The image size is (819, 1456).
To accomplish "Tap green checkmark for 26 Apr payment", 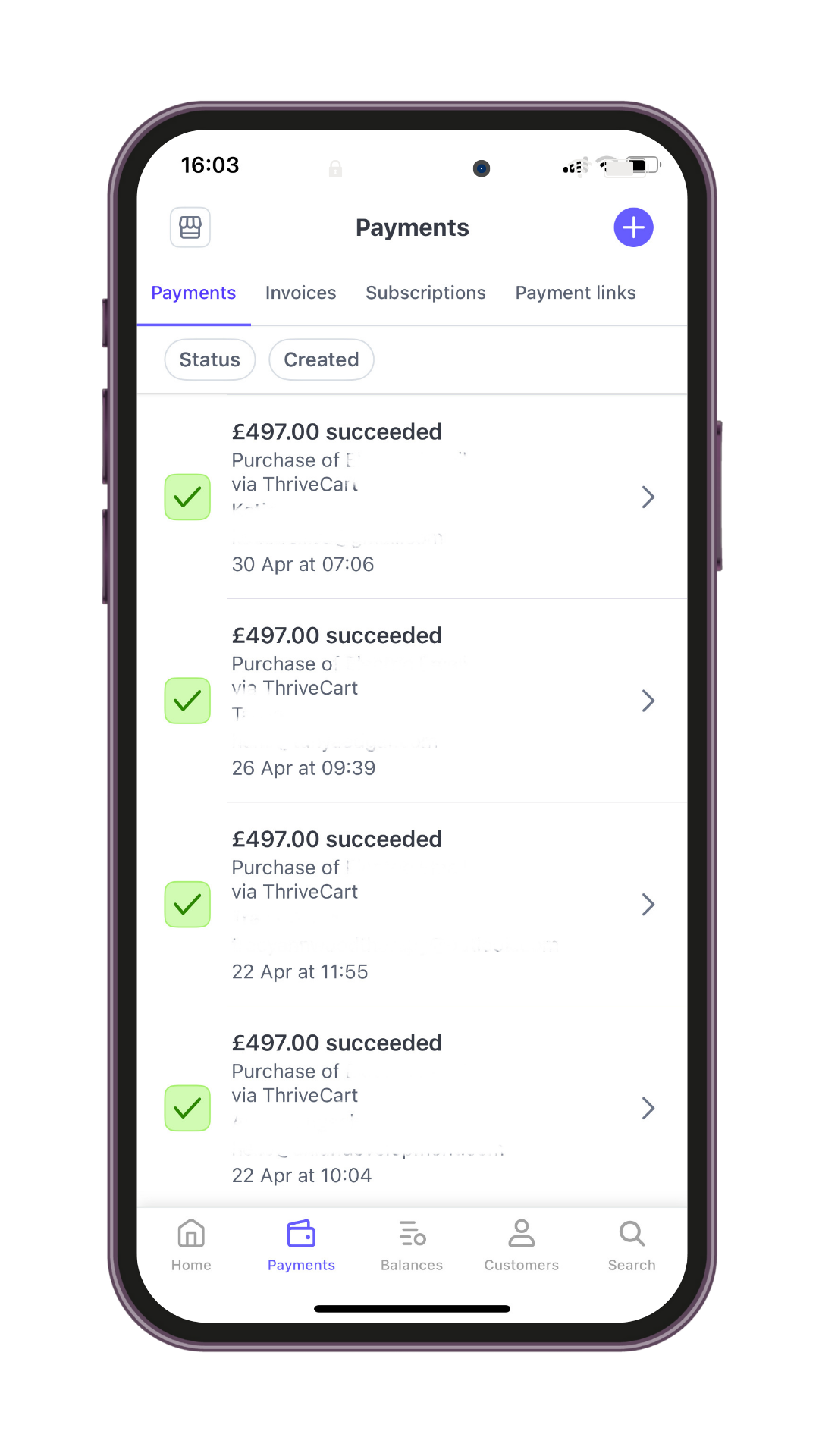I will pyautogui.click(x=187, y=701).
